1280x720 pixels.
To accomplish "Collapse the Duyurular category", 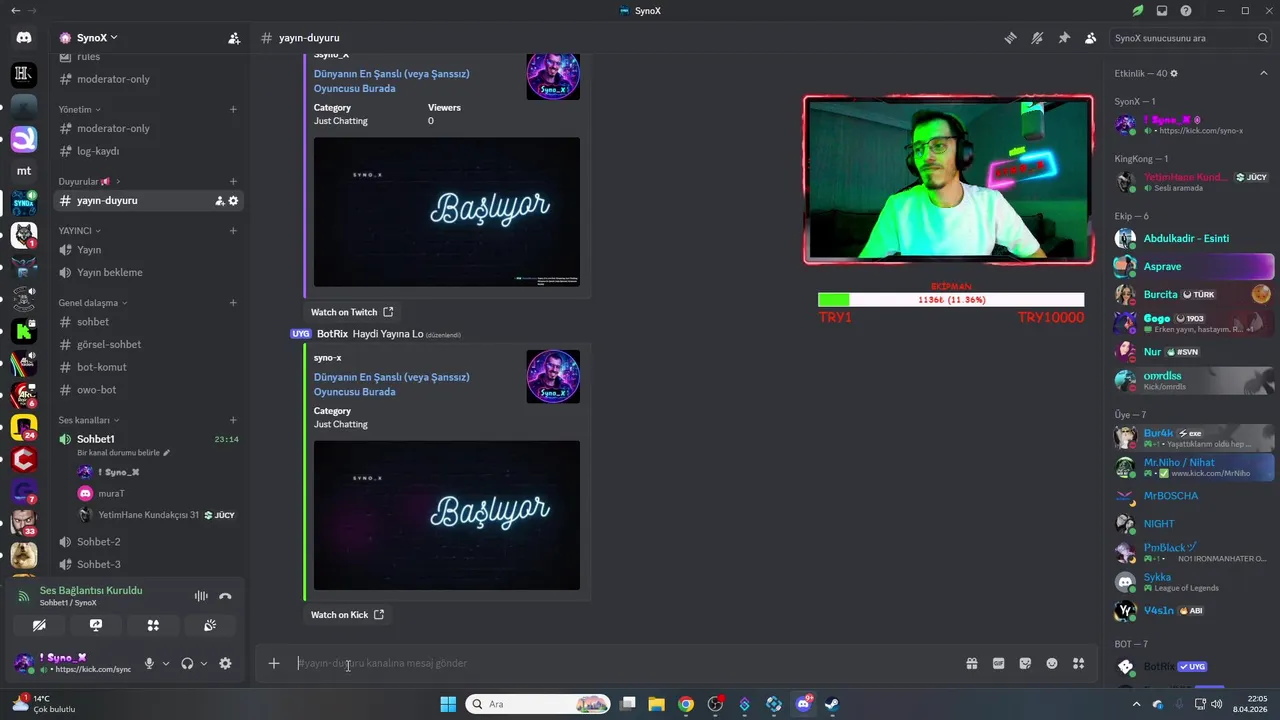I will [89, 181].
